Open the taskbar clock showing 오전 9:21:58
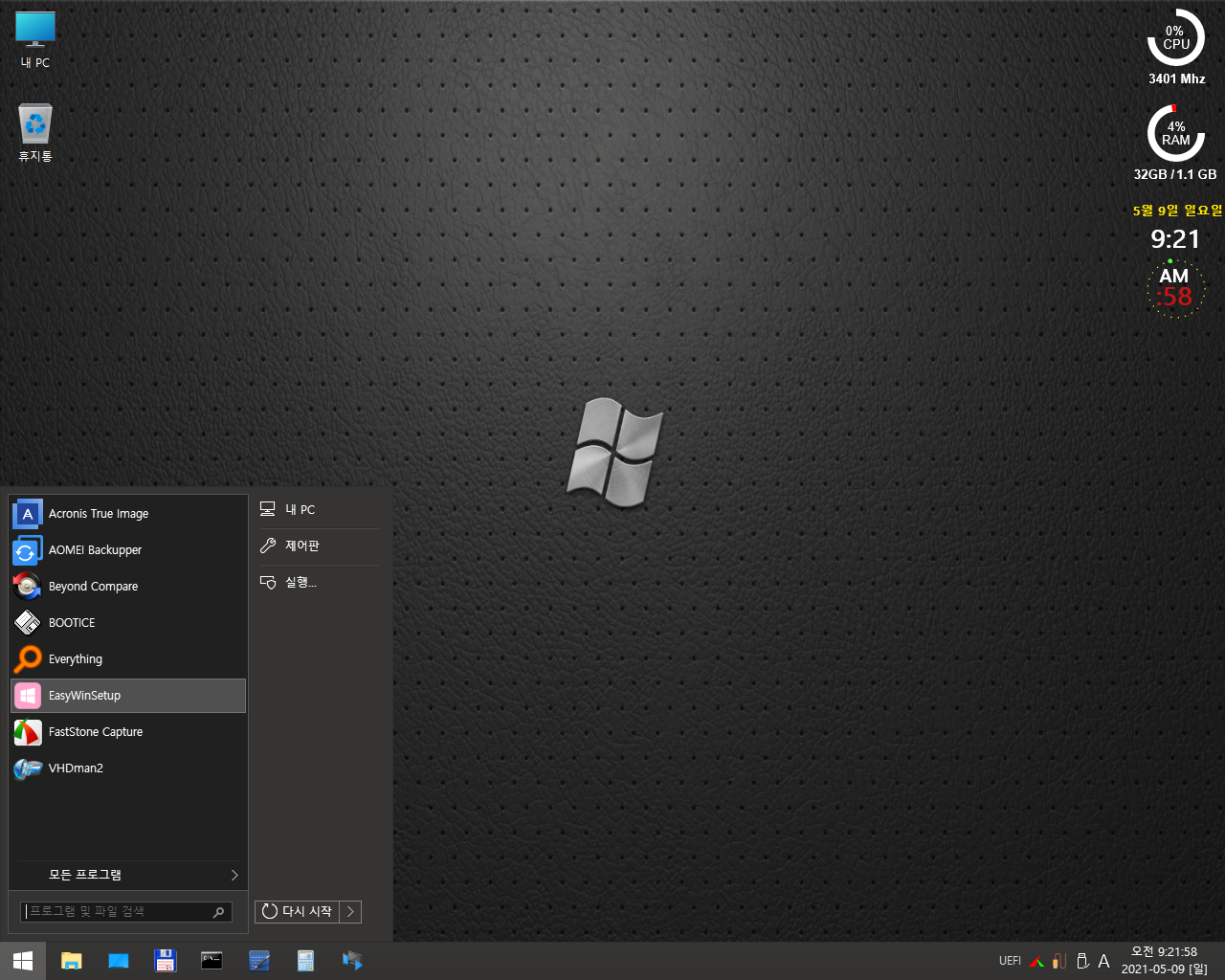Image resolution: width=1225 pixels, height=980 pixels. [x=1165, y=961]
